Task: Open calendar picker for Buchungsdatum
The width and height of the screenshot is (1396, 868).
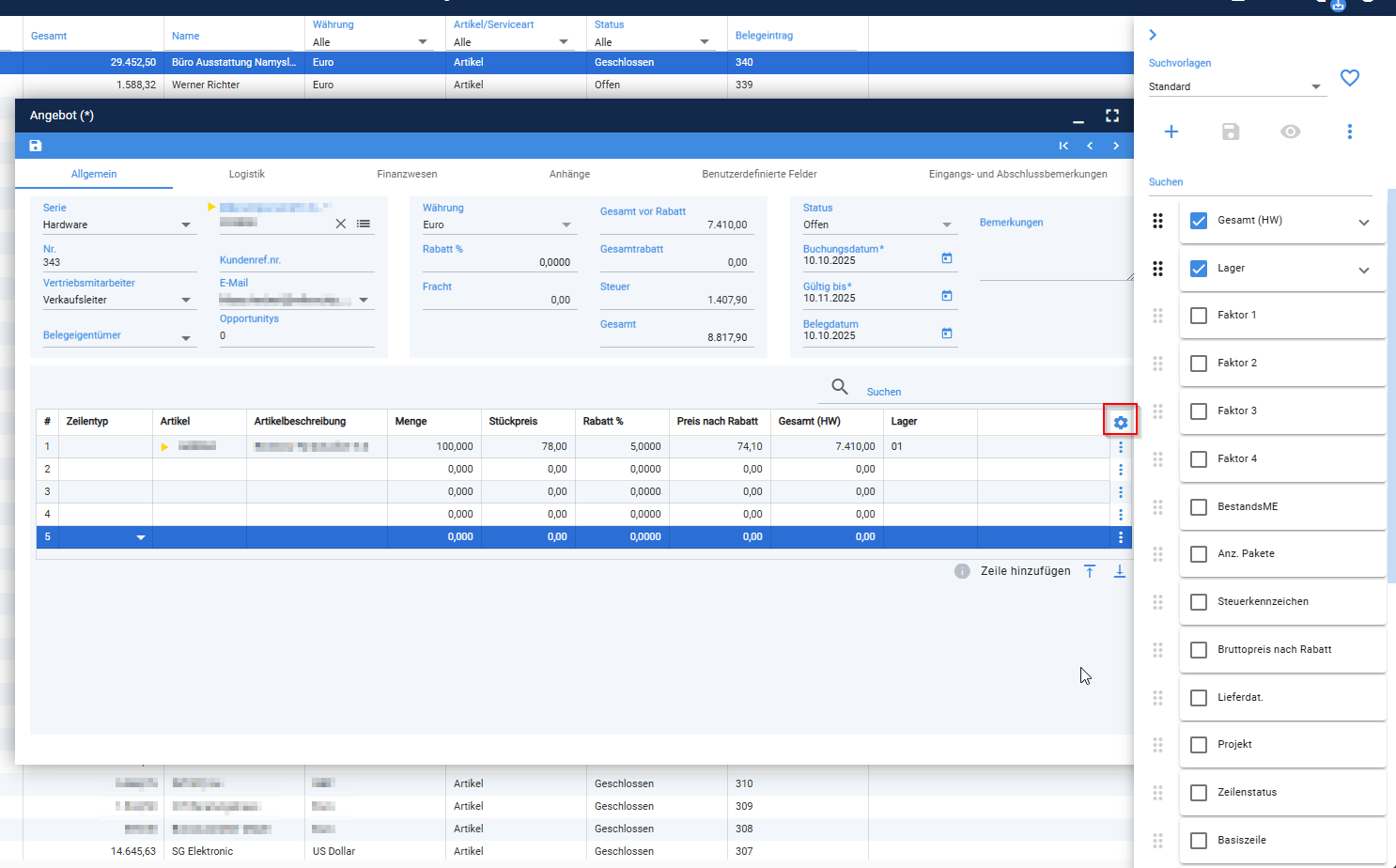Action: click(947, 258)
